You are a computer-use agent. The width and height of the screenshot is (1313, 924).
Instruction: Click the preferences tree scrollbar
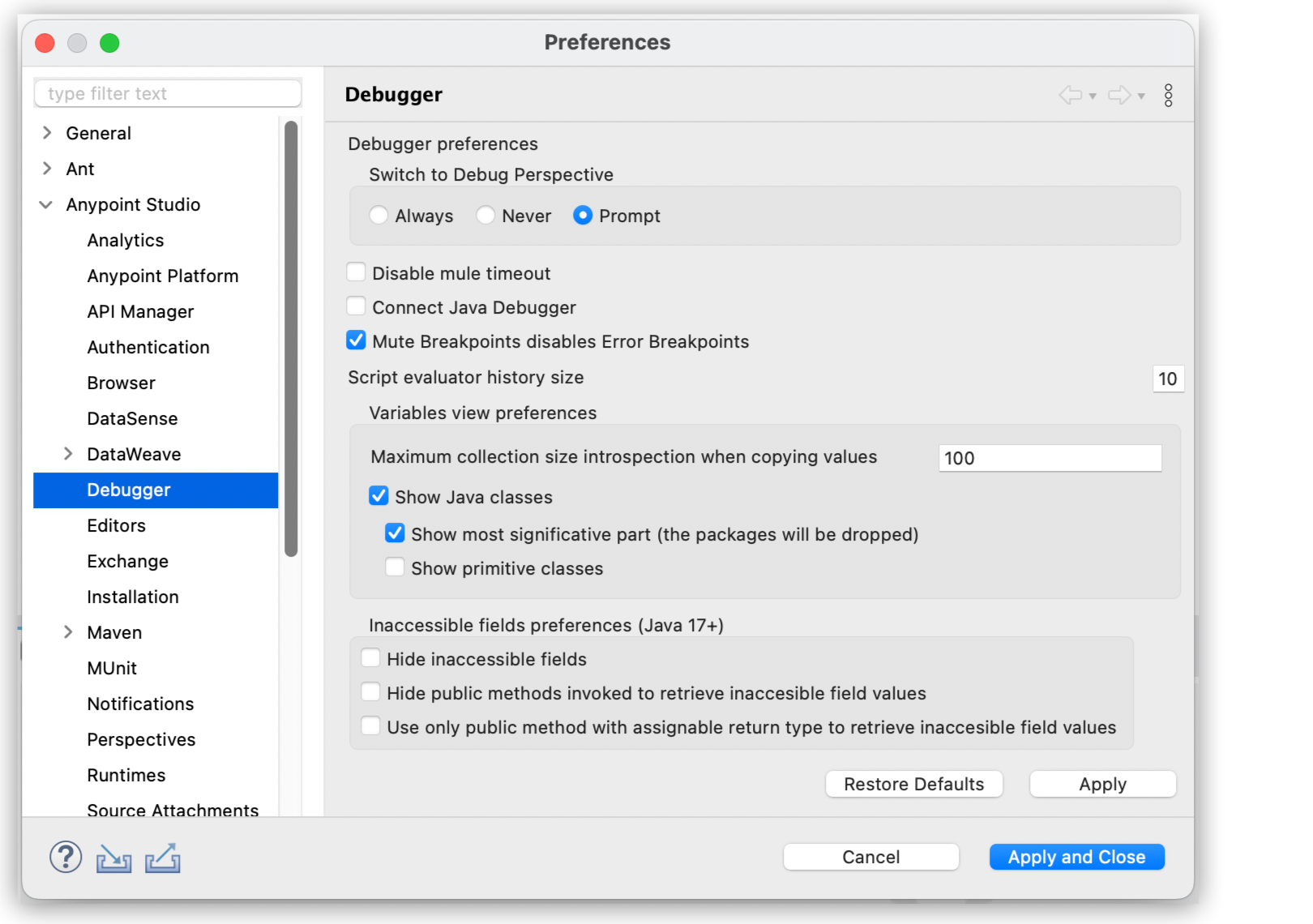click(x=291, y=339)
